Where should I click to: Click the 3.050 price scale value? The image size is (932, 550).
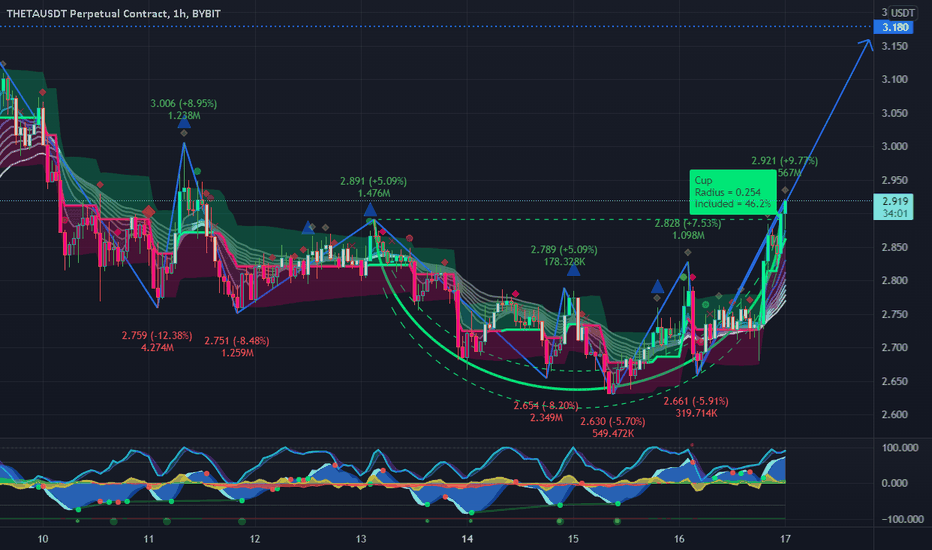click(895, 114)
